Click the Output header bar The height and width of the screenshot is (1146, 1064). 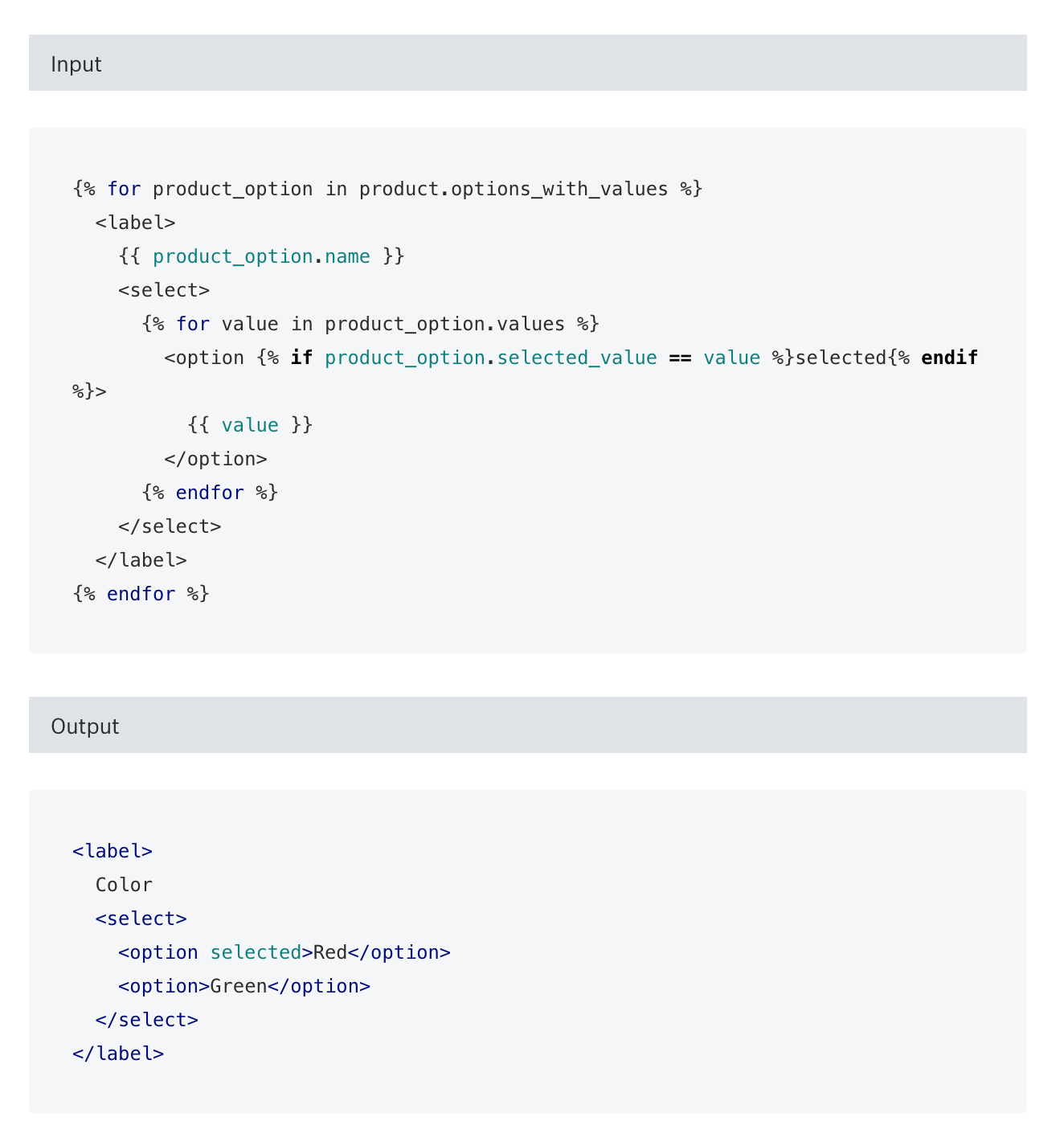527,726
